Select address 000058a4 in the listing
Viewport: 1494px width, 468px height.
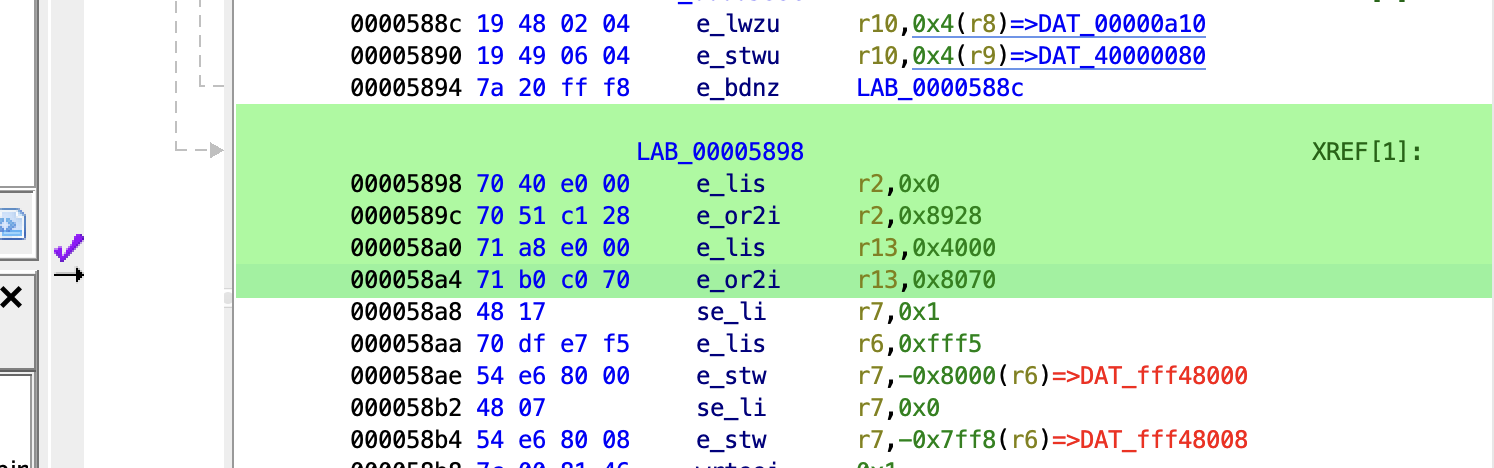407,280
